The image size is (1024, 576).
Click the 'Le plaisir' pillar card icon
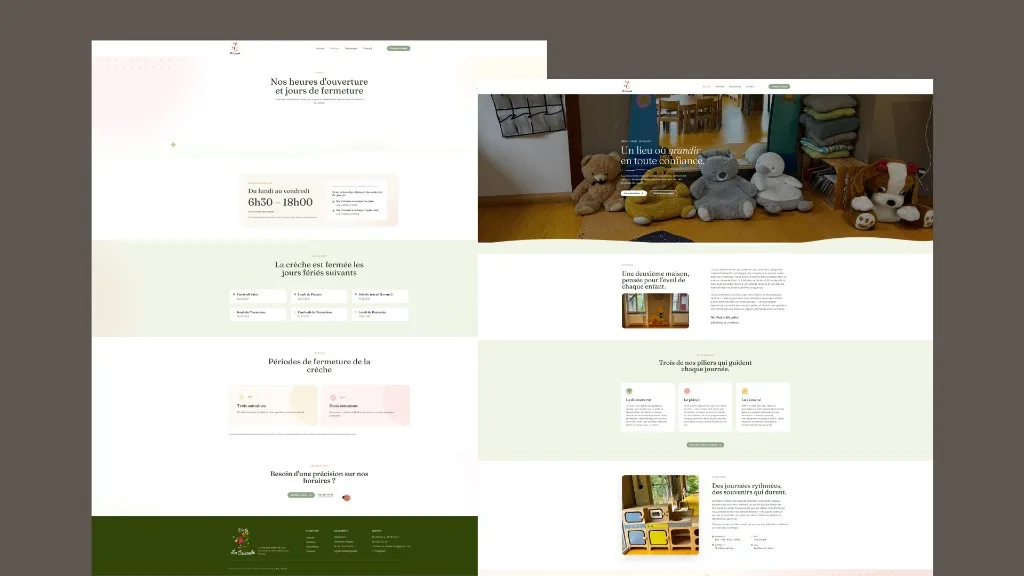pos(687,391)
